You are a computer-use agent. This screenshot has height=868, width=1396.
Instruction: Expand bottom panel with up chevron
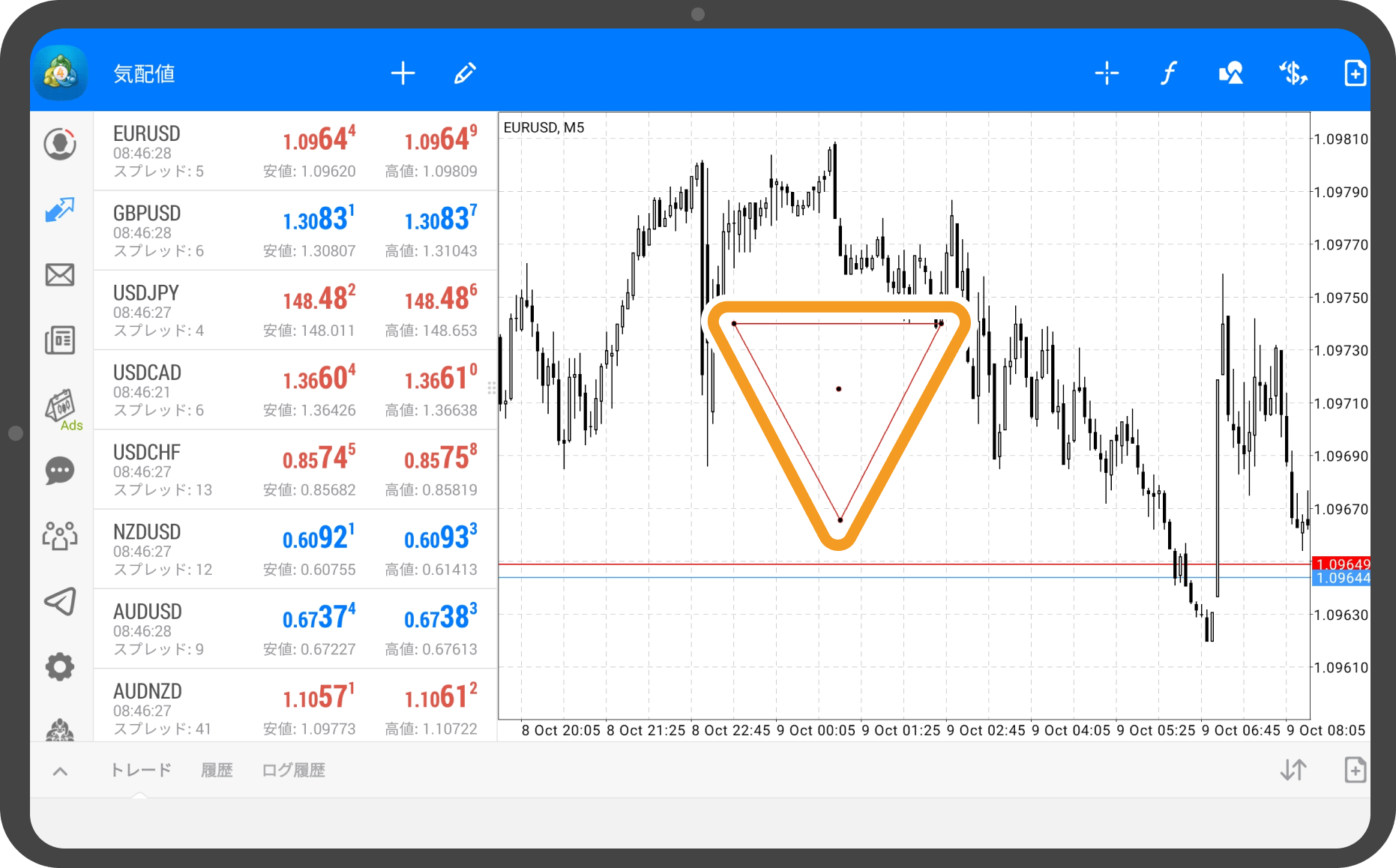click(x=61, y=771)
